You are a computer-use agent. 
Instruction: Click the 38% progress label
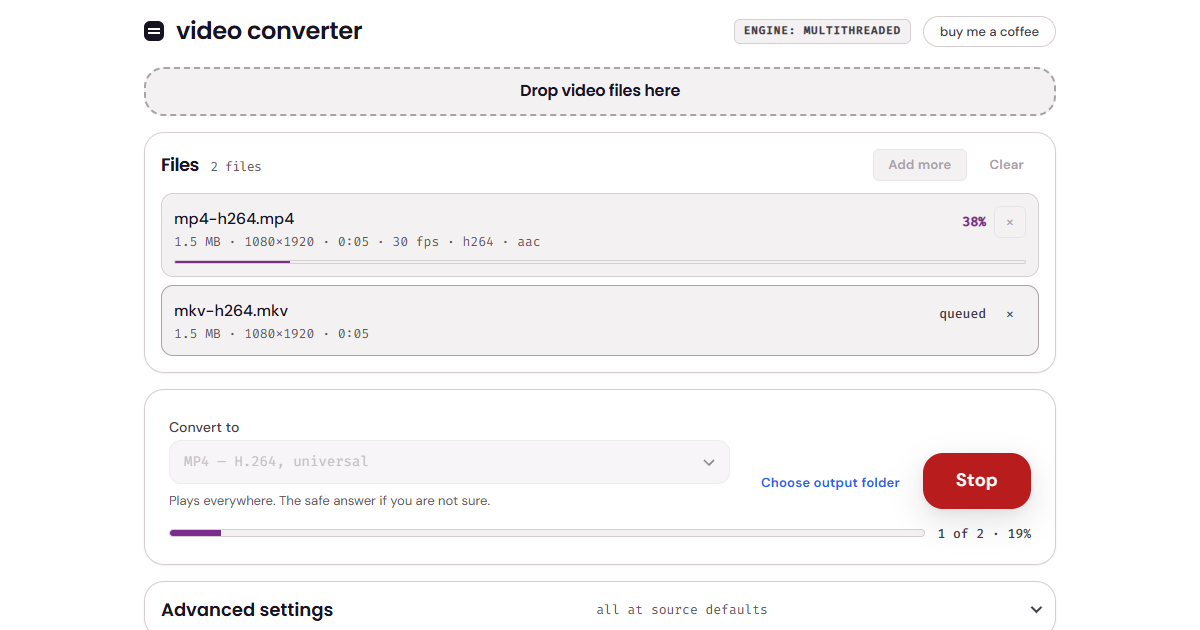[974, 222]
